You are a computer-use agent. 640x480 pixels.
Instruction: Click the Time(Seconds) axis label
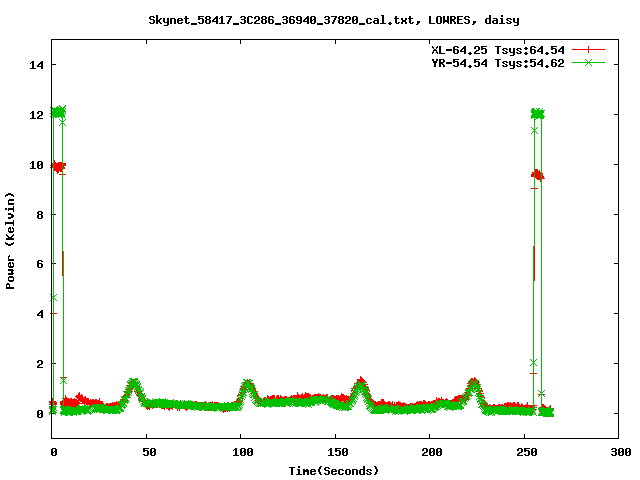click(x=334, y=471)
